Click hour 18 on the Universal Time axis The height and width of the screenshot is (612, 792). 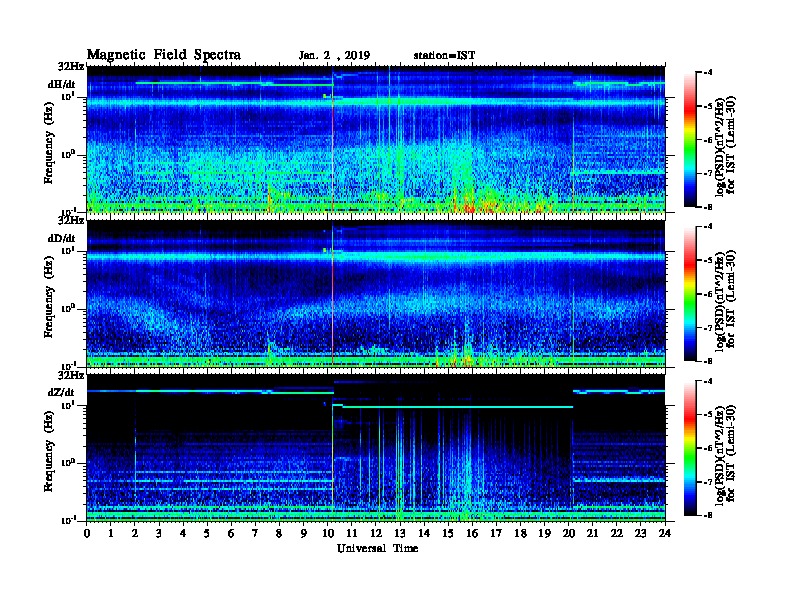pyautogui.click(x=520, y=533)
